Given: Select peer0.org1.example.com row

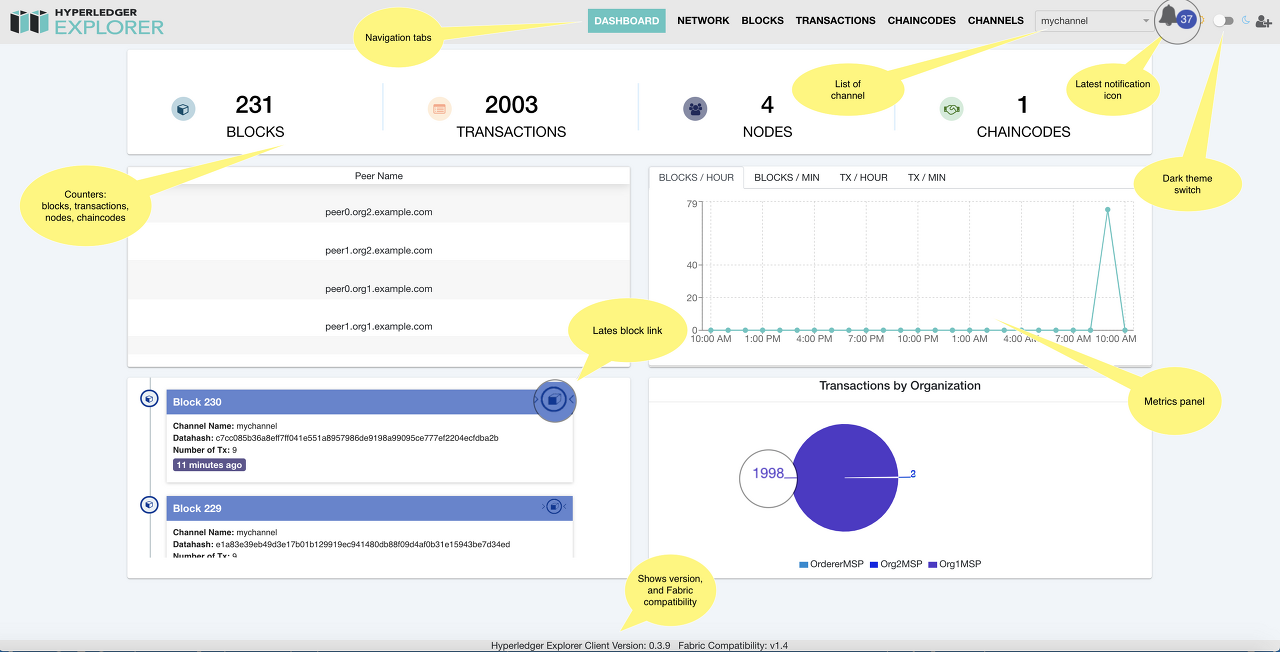Looking at the screenshot, I should pos(379,288).
